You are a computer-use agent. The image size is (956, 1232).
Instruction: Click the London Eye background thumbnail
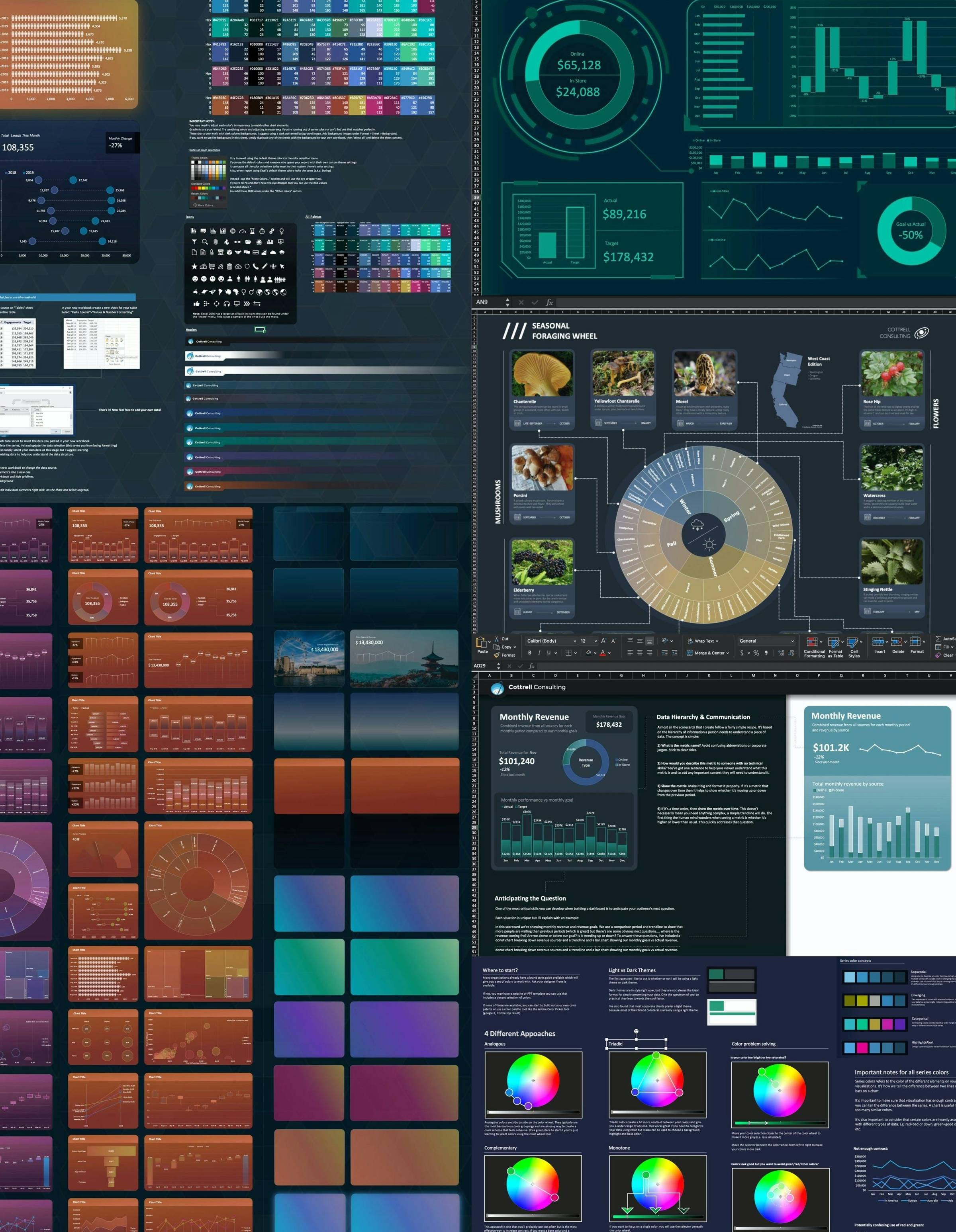pyautogui.click(x=309, y=658)
